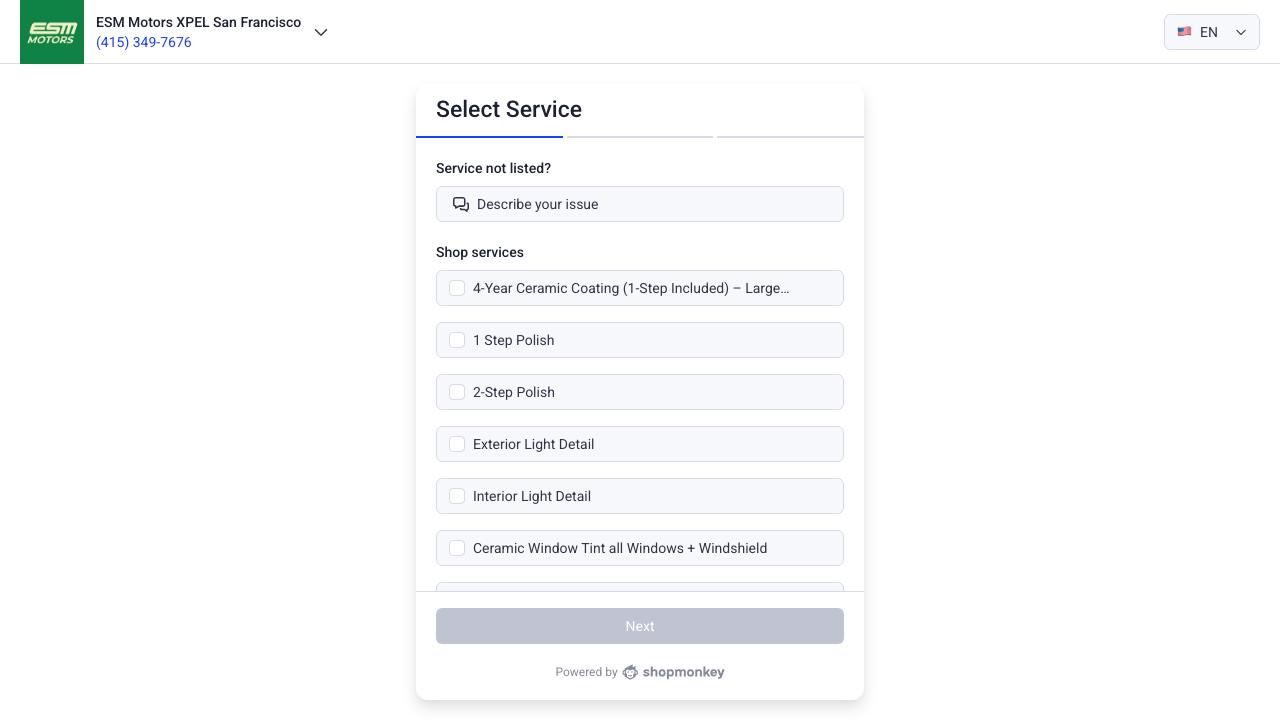Click the ESM Motors logo
This screenshot has width=1280, height=720.
point(52,32)
